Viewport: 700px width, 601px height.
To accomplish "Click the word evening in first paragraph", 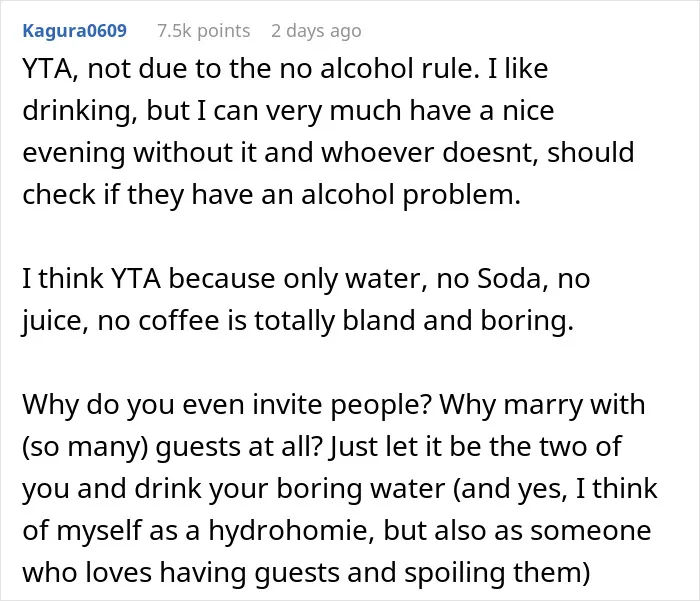I will [x=74, y=153].
